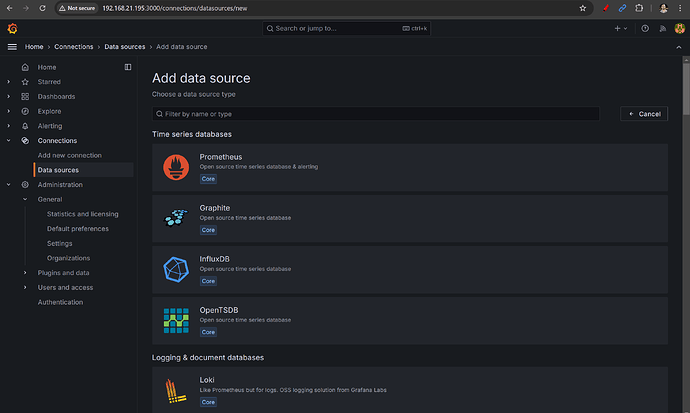Screen dimensions: 690x413
Task: Open the Grafana logo home icon
Action: (x=12, y=28)
